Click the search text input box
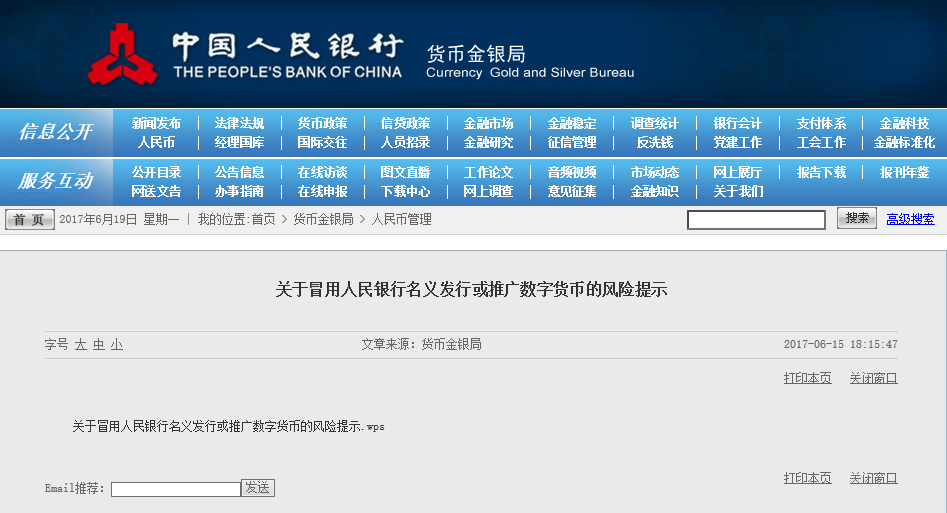Viewport: 947px width, 513px height. [756, 220]
